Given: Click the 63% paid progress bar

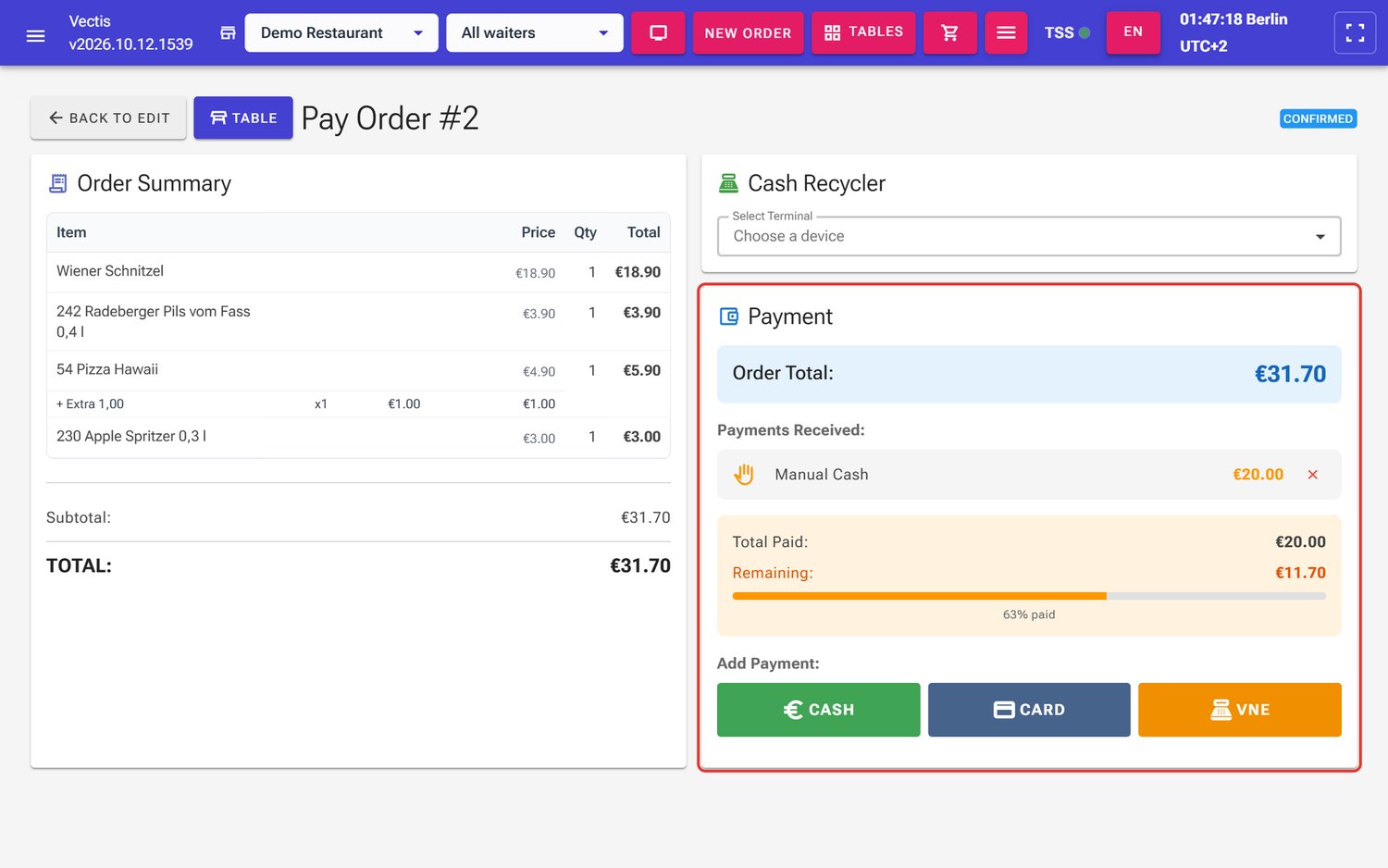Looking at the screenshot, I should (x=1029, y=596).
